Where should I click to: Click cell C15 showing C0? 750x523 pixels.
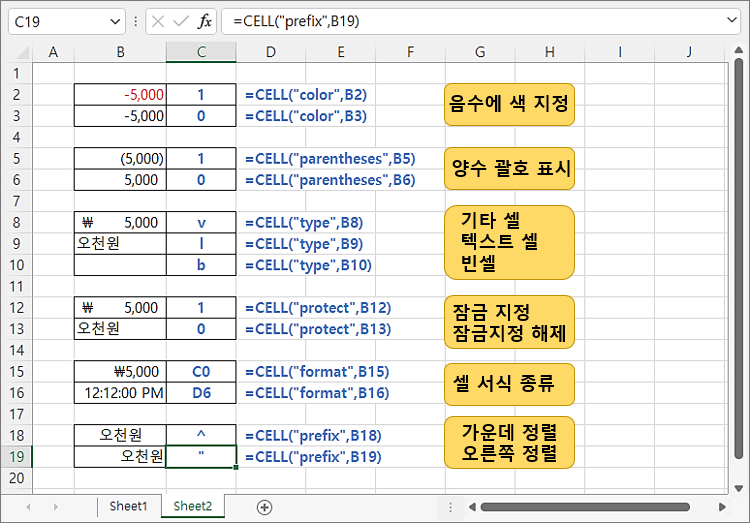201,371
